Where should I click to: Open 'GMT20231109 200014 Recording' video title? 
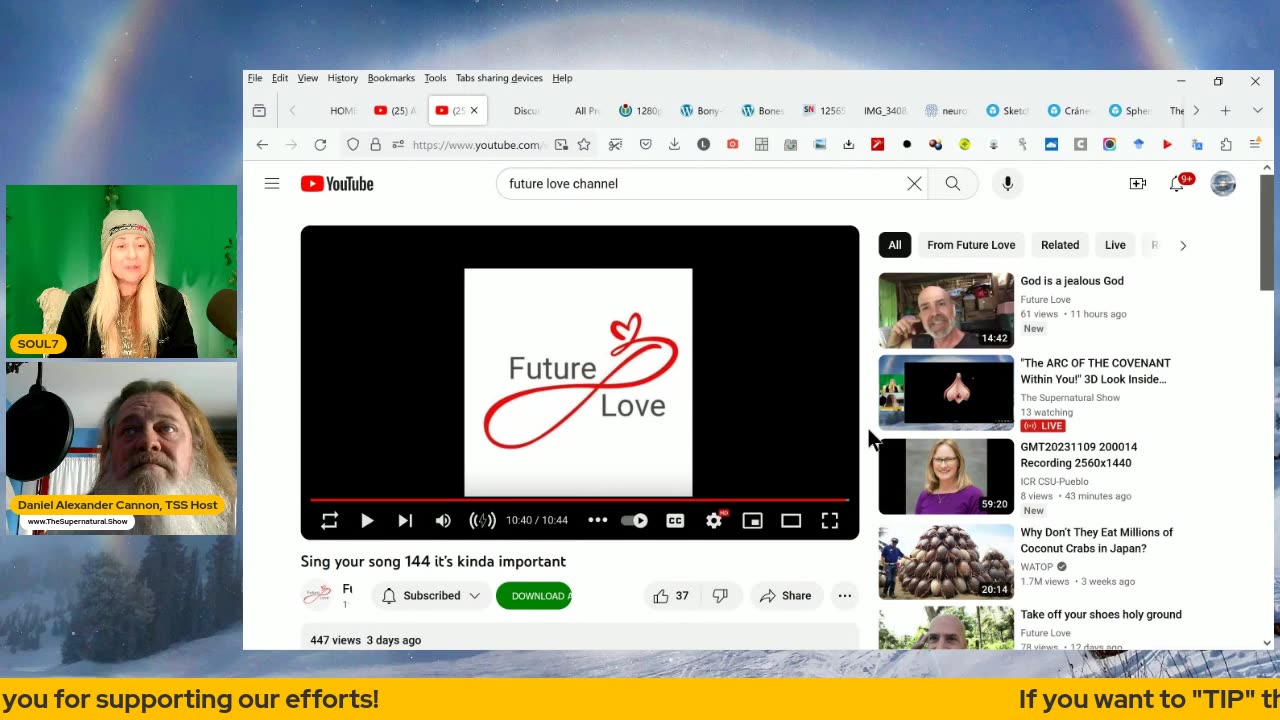1078,455
